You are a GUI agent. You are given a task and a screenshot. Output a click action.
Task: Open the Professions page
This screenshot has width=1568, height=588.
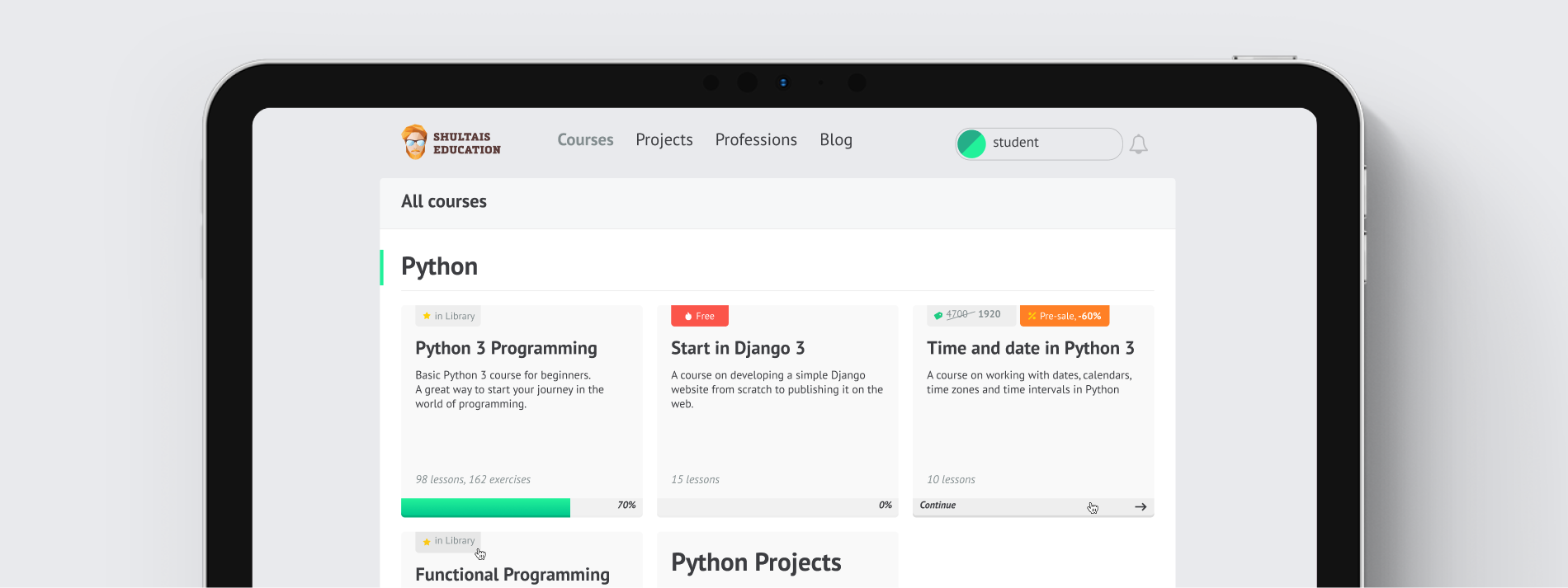point(756,140)
